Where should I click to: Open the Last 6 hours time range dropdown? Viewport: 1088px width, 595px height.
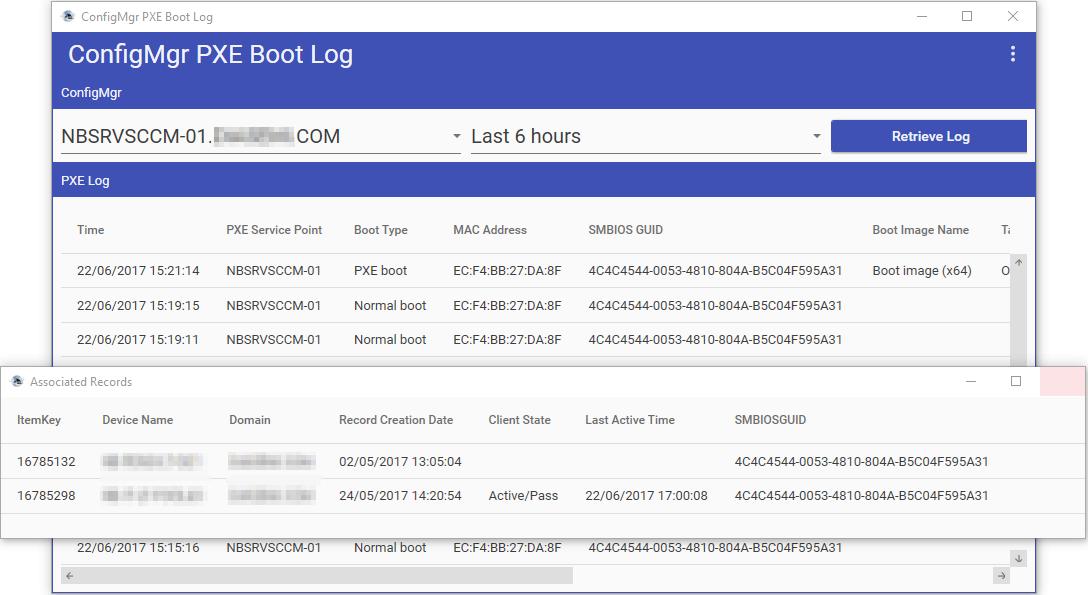coord(816,136)
